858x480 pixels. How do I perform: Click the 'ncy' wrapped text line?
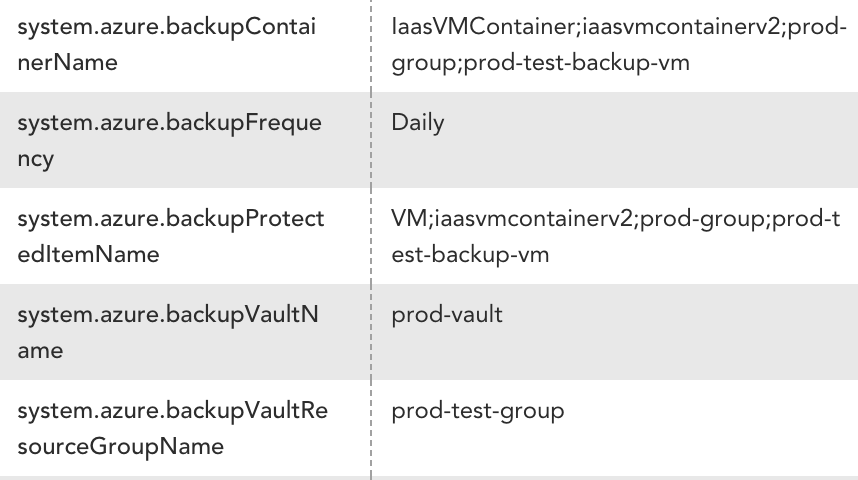tap(36, 159)
